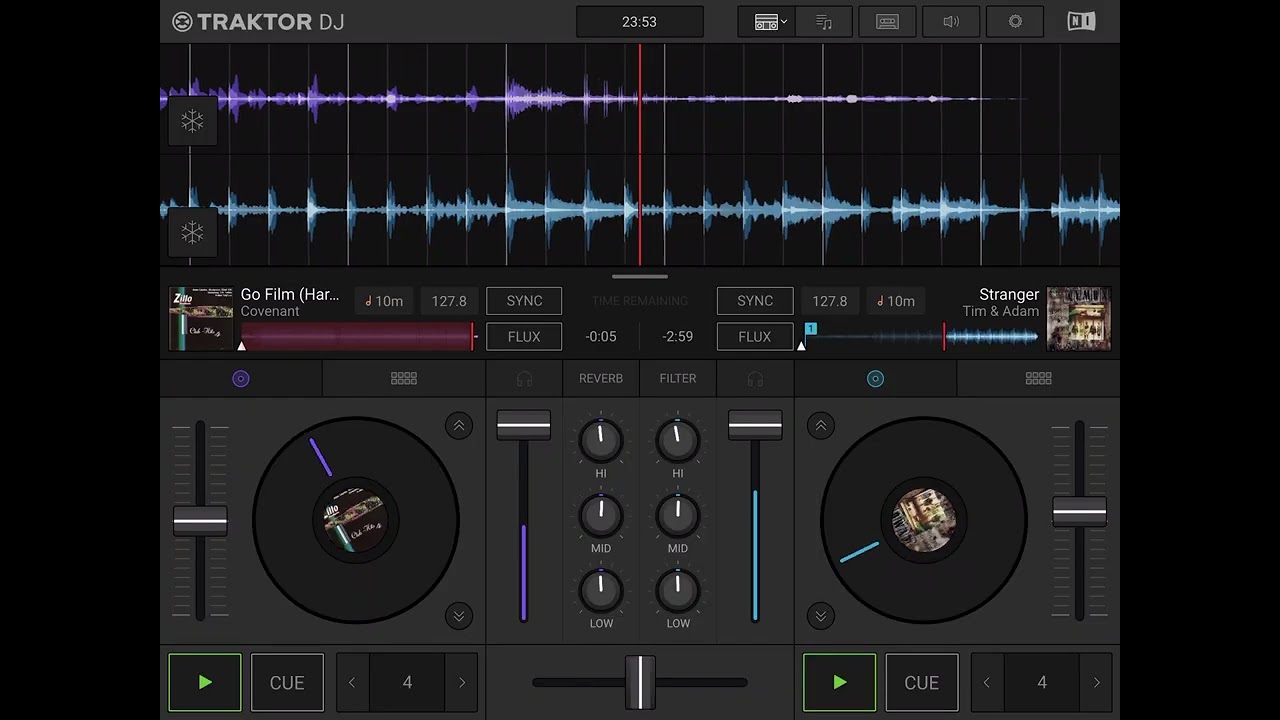Toggle right deck headphone cue
This screenshot has height=720, width=1280.
click(755, 379)
